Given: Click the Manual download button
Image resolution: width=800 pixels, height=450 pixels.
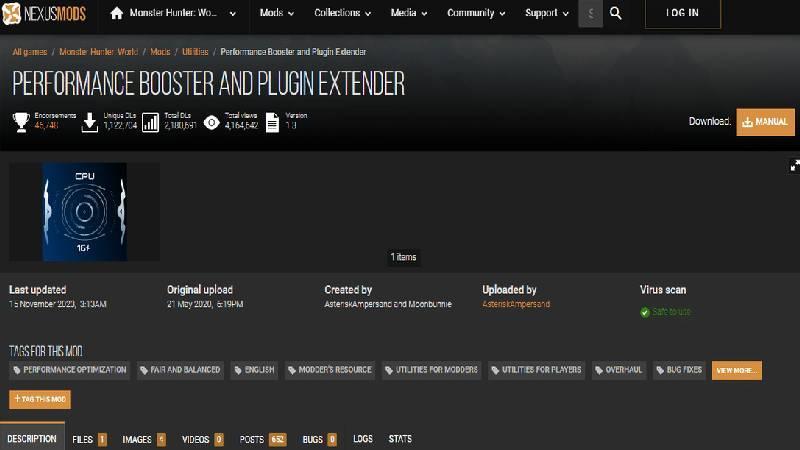Looking at the screenshot, I should click(x=765, y=122).
